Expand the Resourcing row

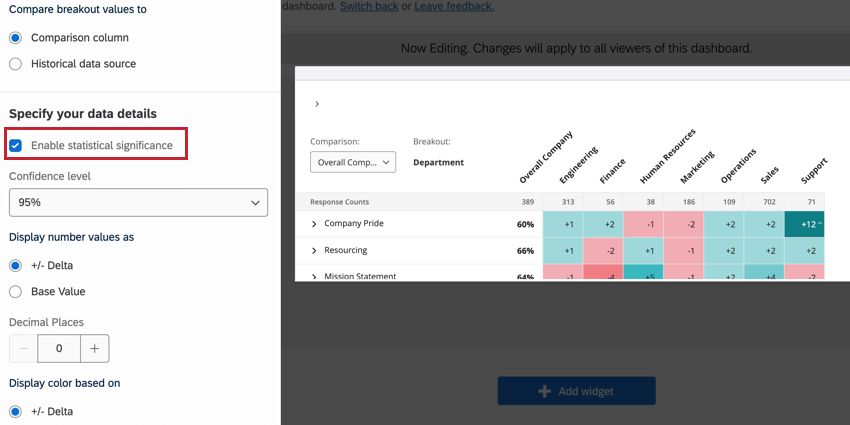coord(314,250)
